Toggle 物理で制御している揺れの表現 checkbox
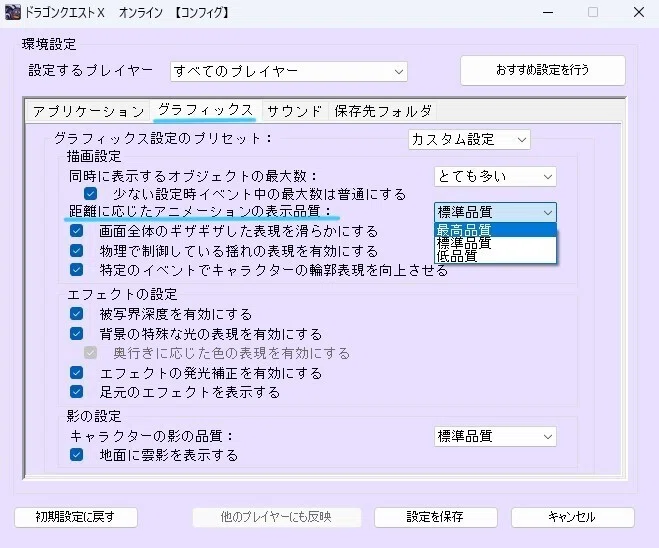659x548 pixels. 76,250
